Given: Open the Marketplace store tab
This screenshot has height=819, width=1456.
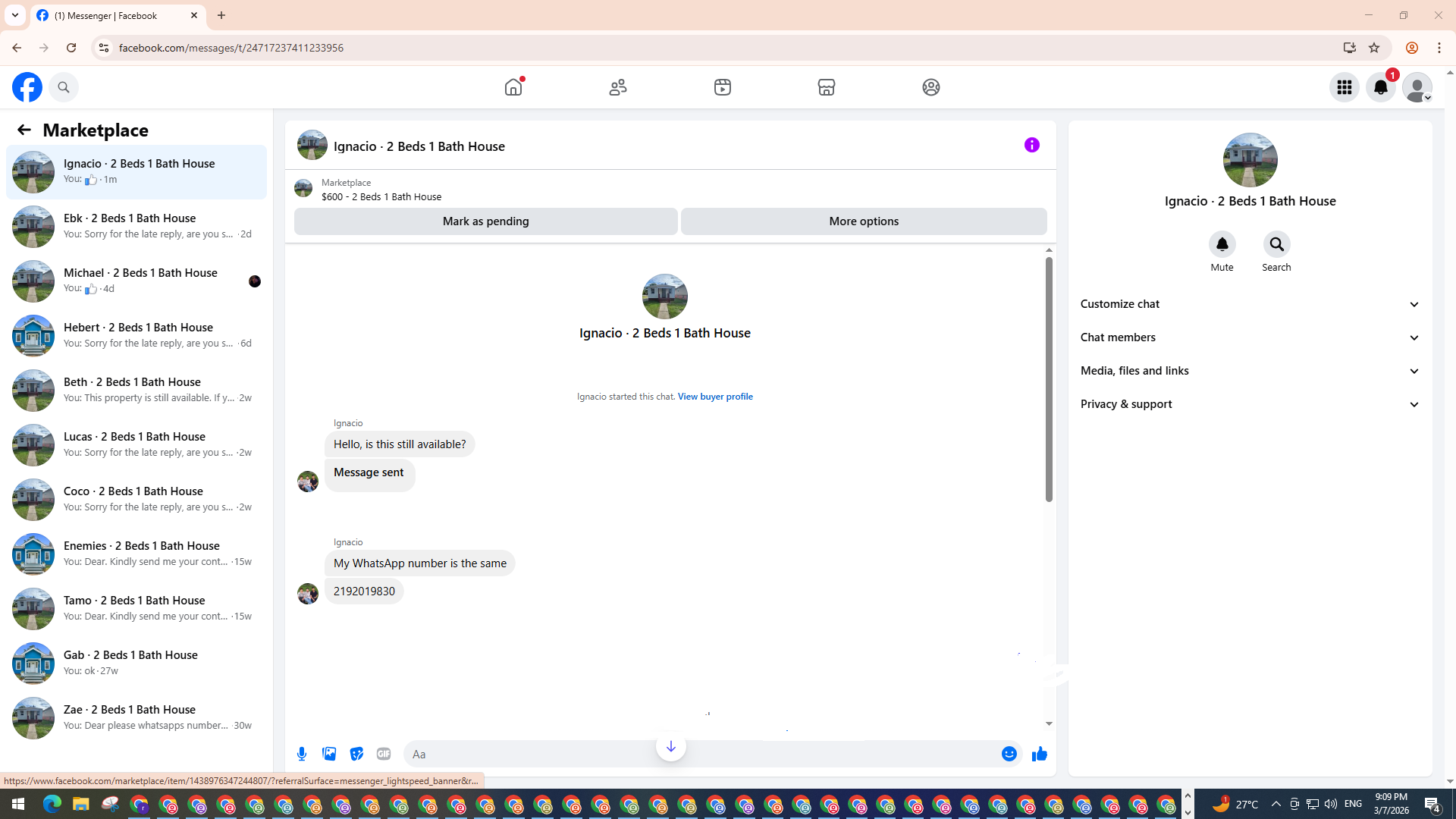Looking at the screenshot, I should 827,87.
